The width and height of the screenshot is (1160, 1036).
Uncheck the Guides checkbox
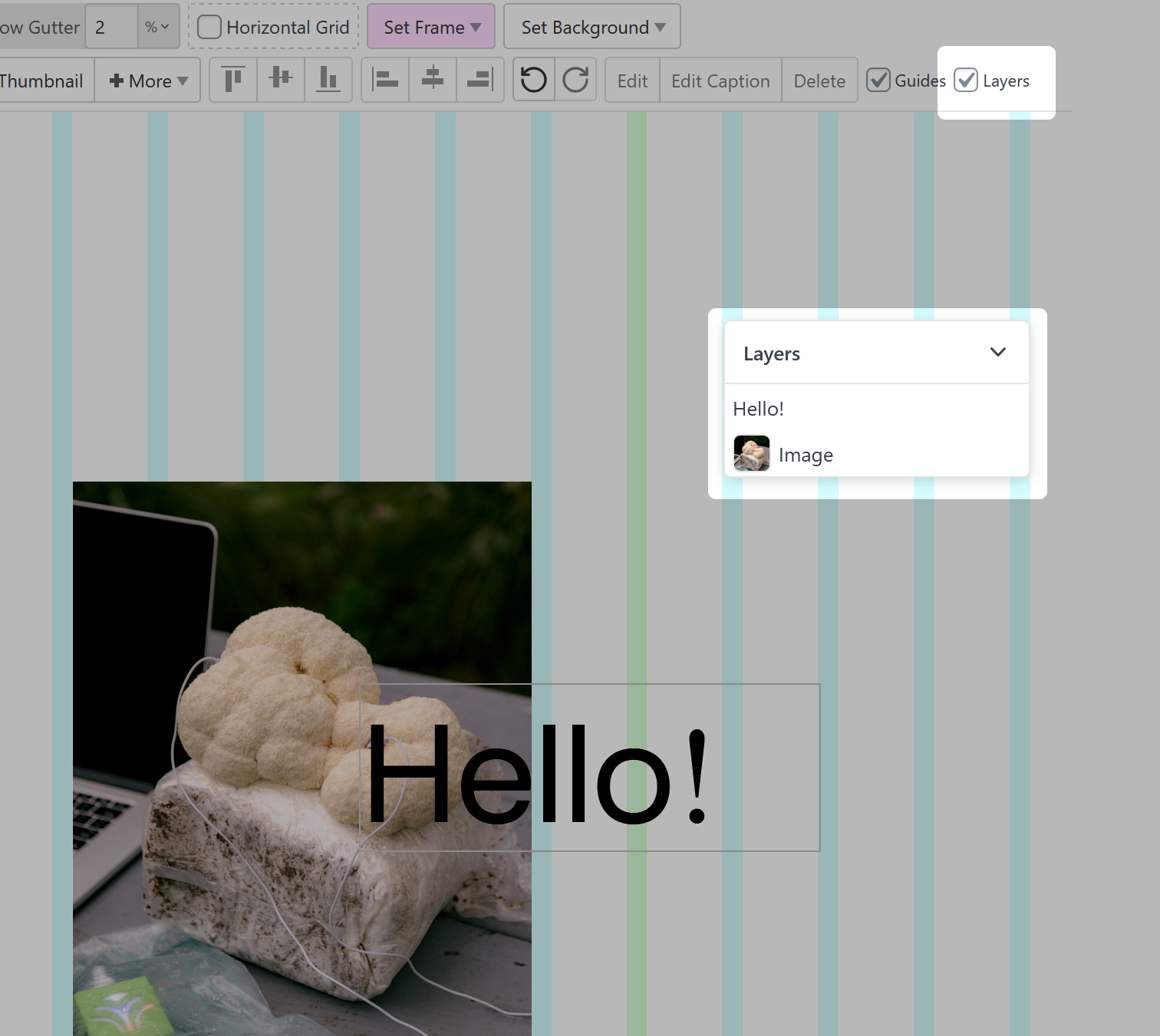878,81
